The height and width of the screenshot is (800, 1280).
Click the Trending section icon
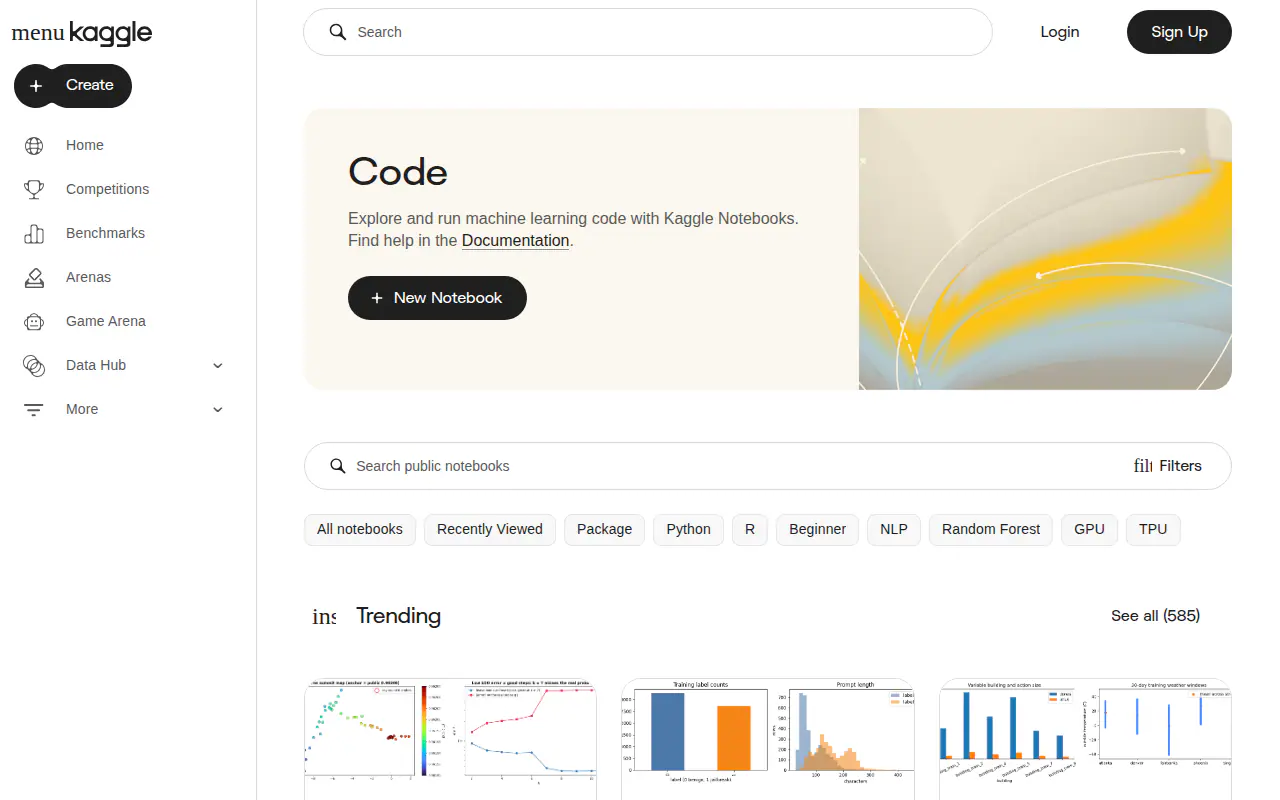click(x=324, y=616)
